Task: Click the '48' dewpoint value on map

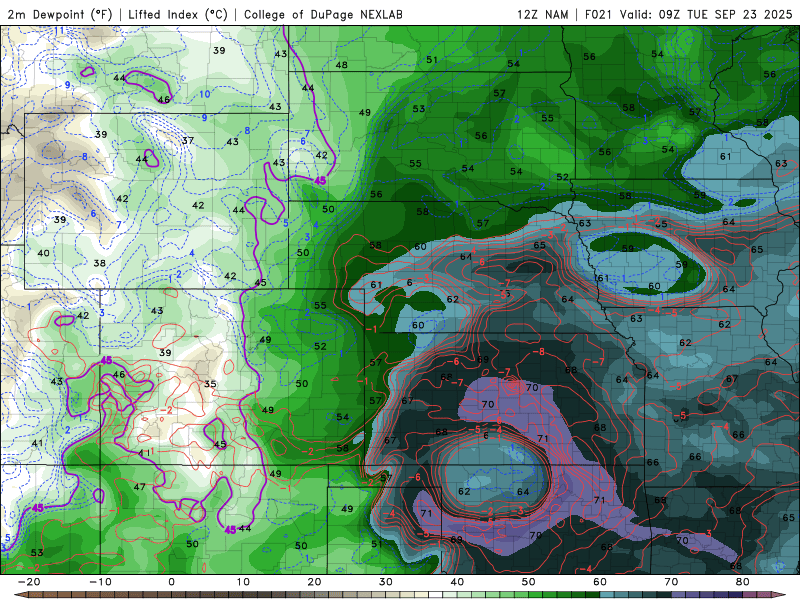Action: tap(341, 65)
